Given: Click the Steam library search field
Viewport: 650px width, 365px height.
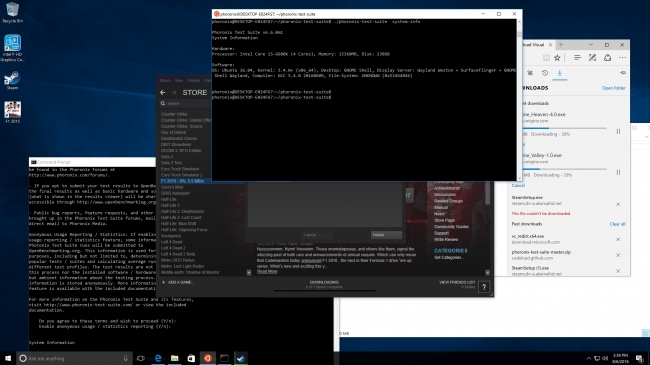Looking at the screenshot, I should [x=185, y=103].
